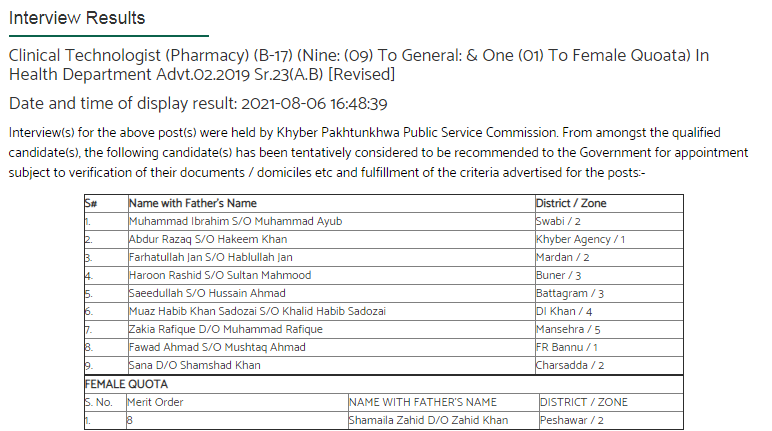Image resolution: width=772 pixels, height=431 pixels.
Task: Click Muaz Habib Khan Sadozai entry
Action: point(257,311)
